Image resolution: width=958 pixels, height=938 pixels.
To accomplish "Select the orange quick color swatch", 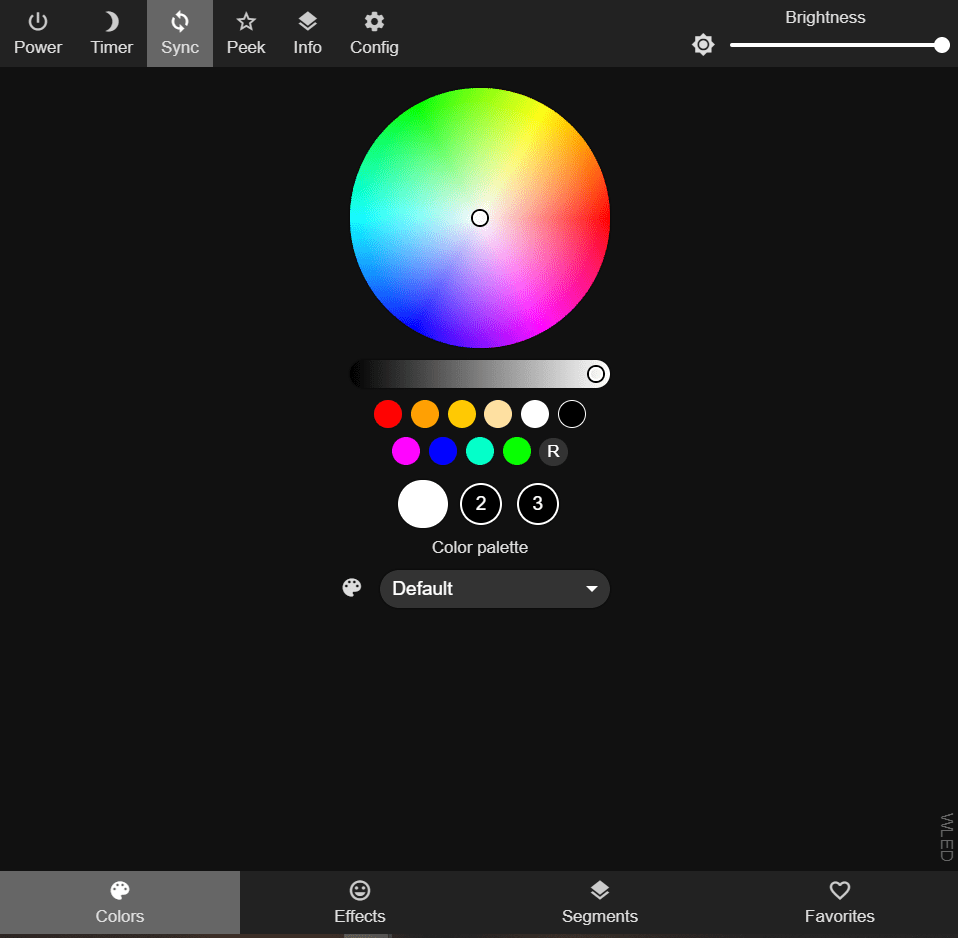I will (x=425, y=414).
